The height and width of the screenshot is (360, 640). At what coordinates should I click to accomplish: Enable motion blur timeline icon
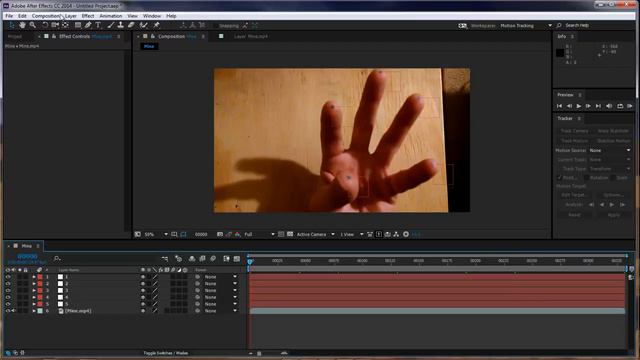click(x=213, y=259)
